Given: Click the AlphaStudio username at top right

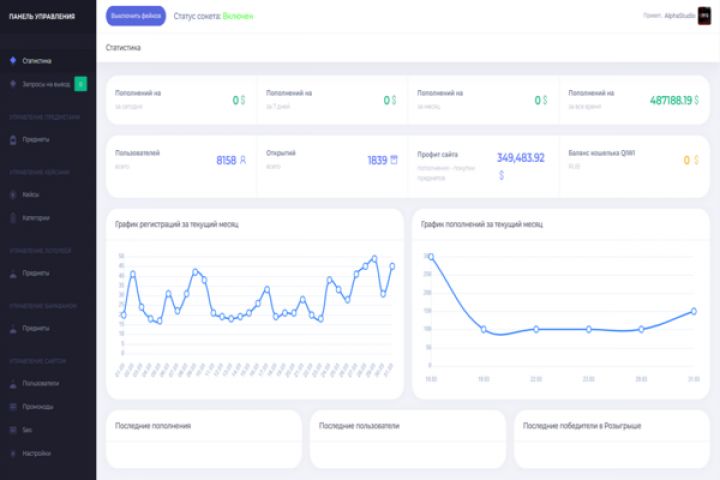Looking at the screenshot, I should (680, 16).
